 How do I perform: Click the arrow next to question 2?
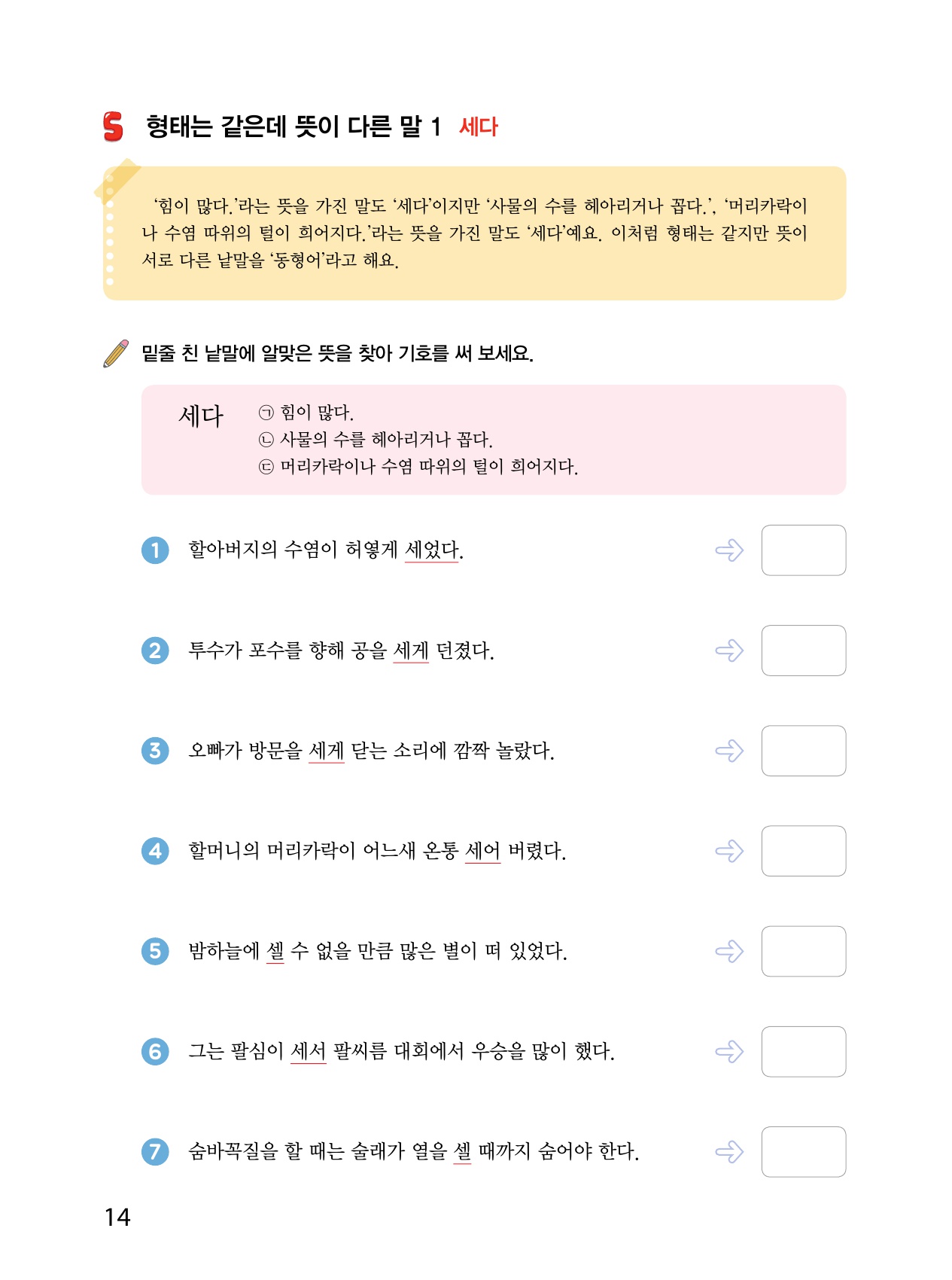(x=729, y=651)
